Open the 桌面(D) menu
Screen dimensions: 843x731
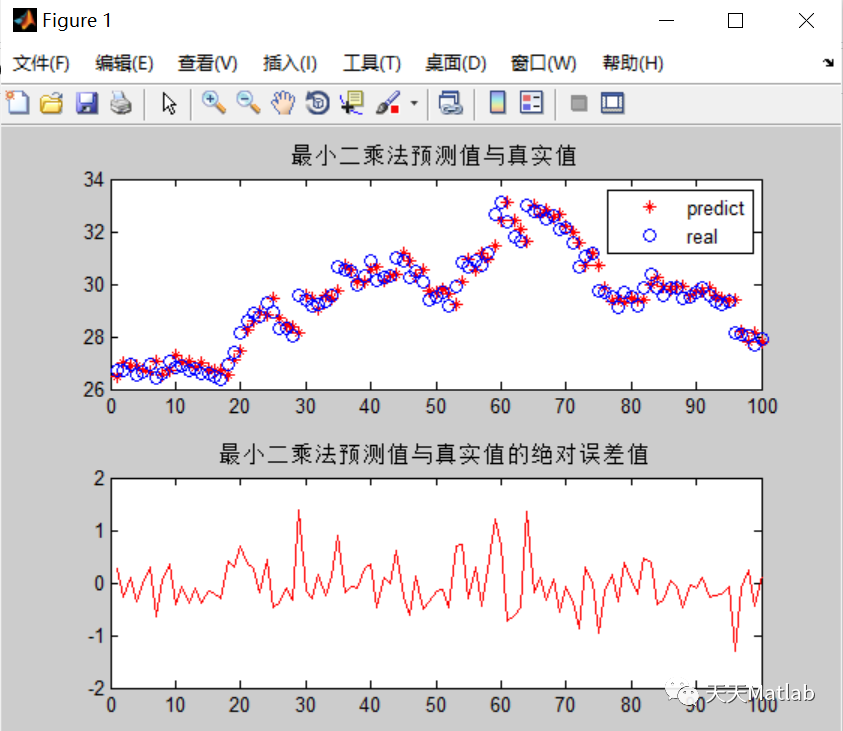[455, 63]
